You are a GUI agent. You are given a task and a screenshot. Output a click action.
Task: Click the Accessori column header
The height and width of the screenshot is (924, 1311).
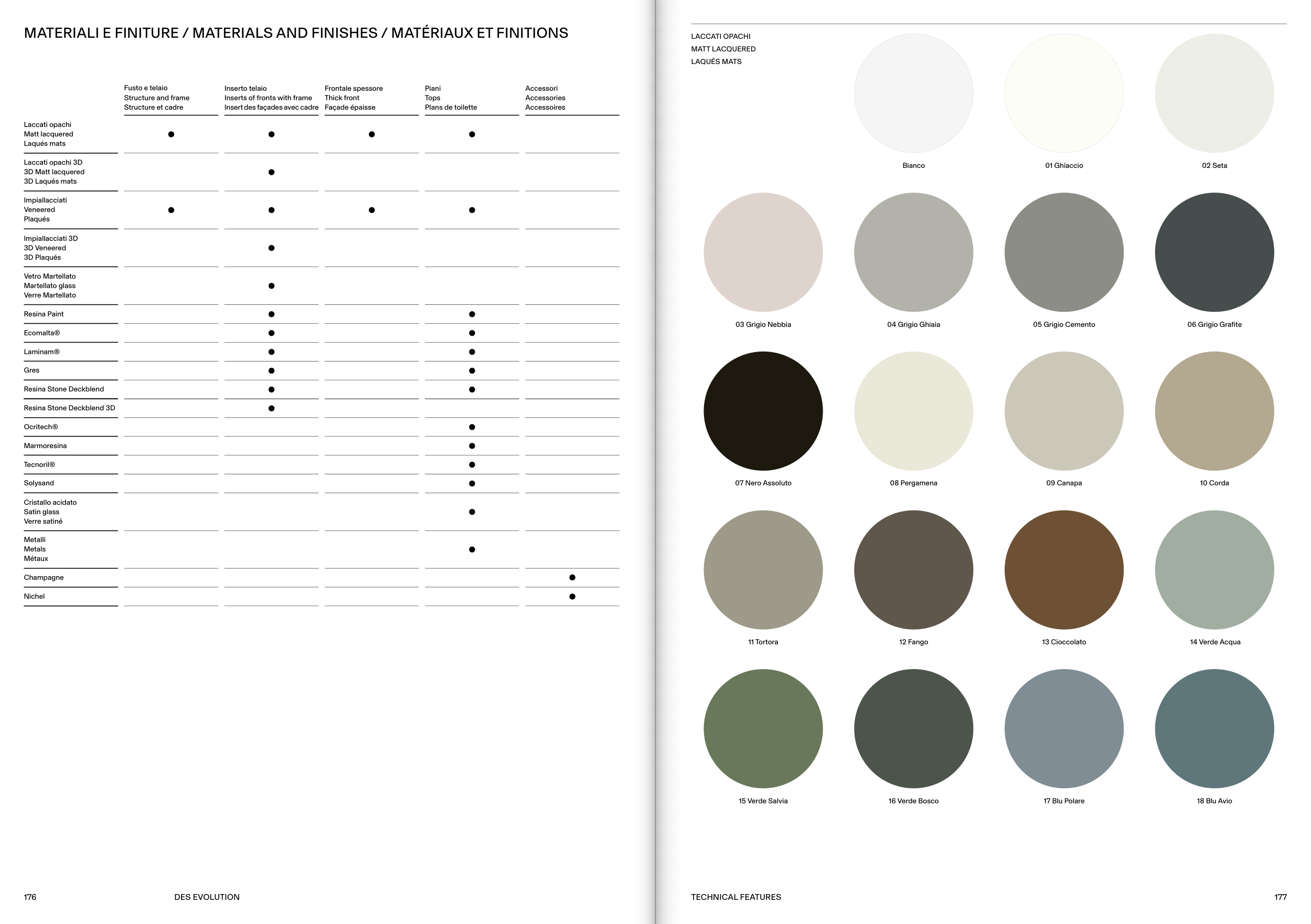pos(545,98)
